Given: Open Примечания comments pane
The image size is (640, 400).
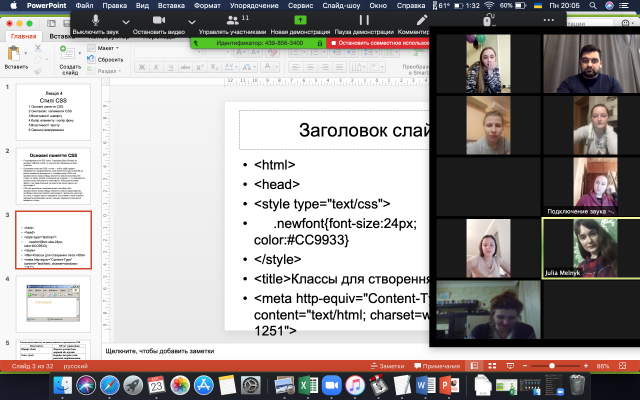Looking at the screenshot, I should (437, 366).
